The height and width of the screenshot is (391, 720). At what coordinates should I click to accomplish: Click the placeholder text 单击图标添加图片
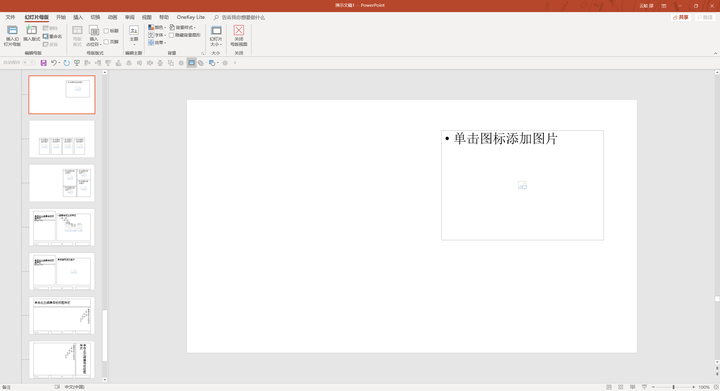tap(506, 139)
